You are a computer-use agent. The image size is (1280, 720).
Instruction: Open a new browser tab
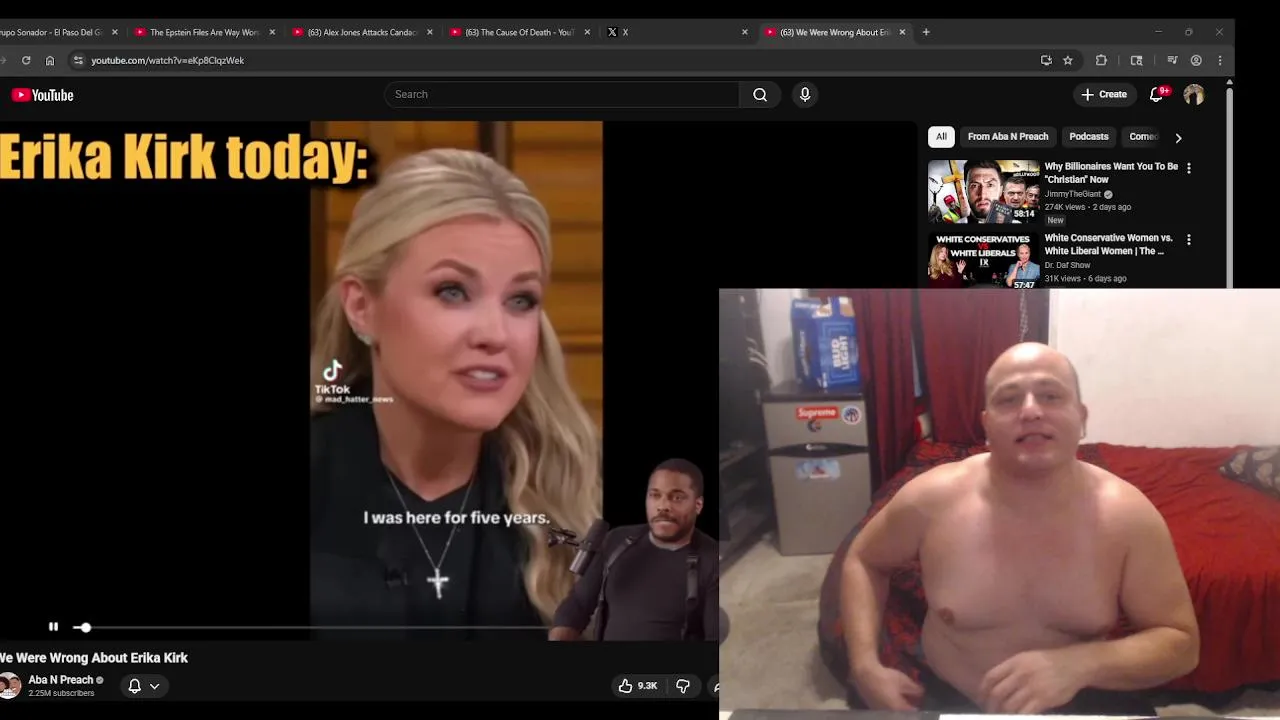pyautogui.click(x=926, y=32)
